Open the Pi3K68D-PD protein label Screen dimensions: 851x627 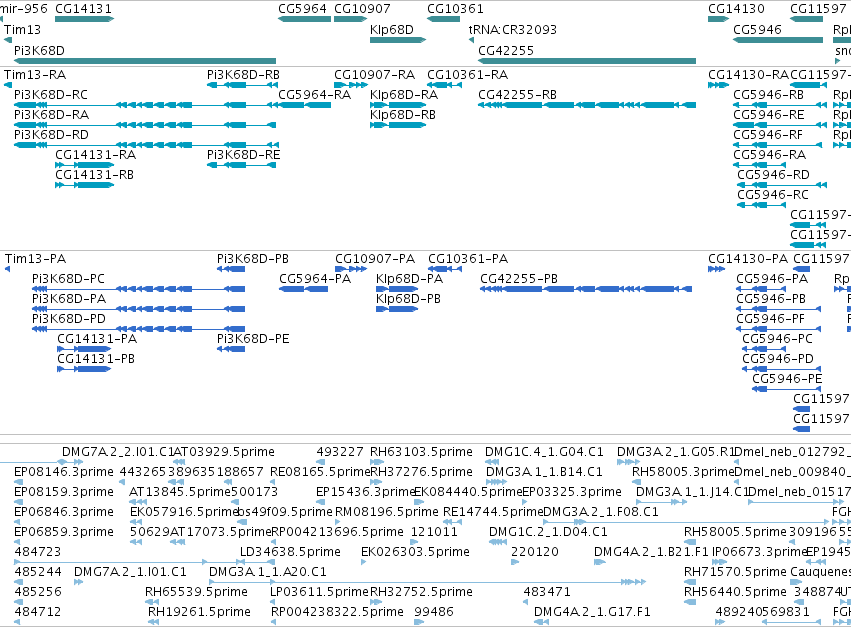point(69,319)
